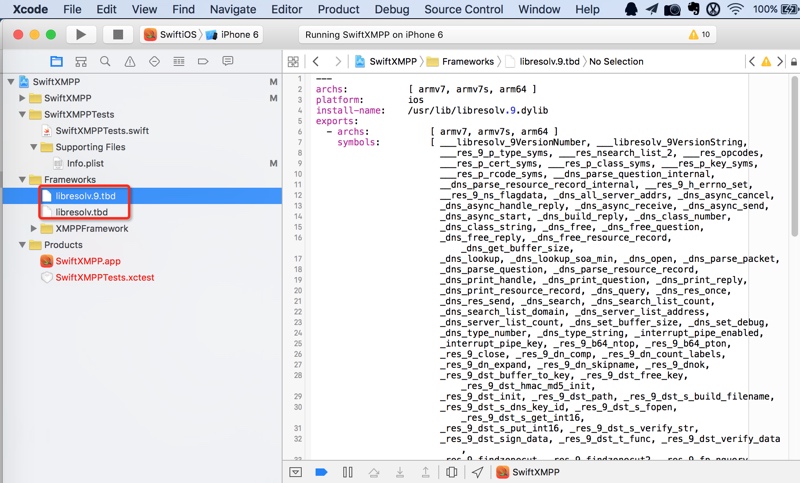Go to previous issue arrow
Viewport: 800px width, 483px height.
[x=752, y=62]
